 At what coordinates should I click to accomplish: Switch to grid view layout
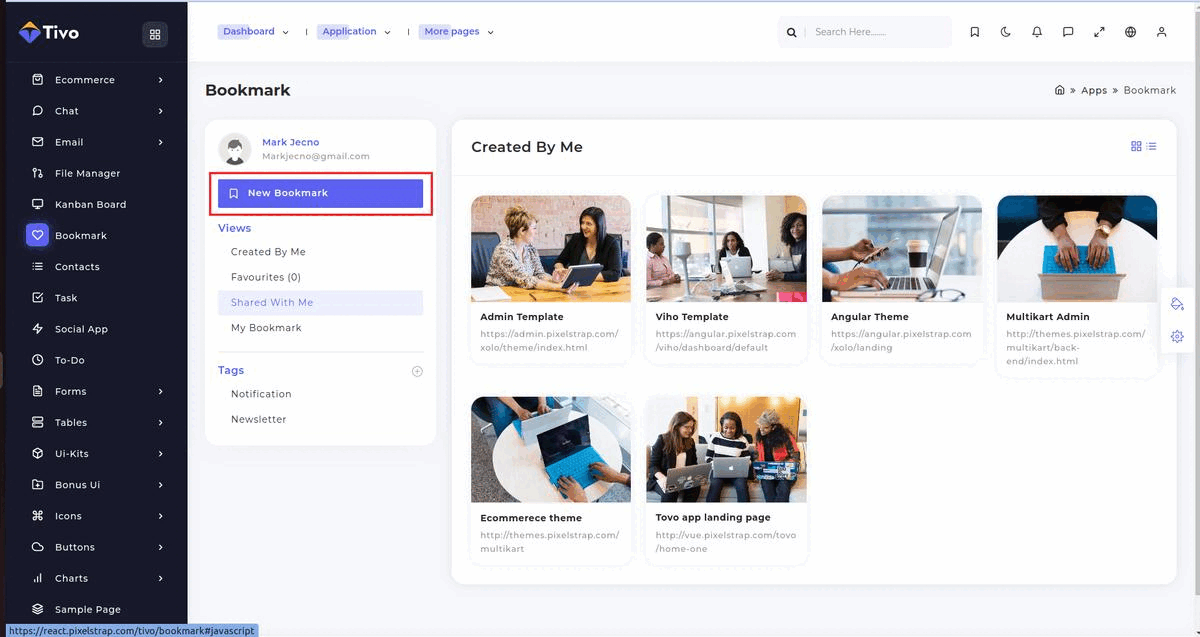click(1136, 146)
